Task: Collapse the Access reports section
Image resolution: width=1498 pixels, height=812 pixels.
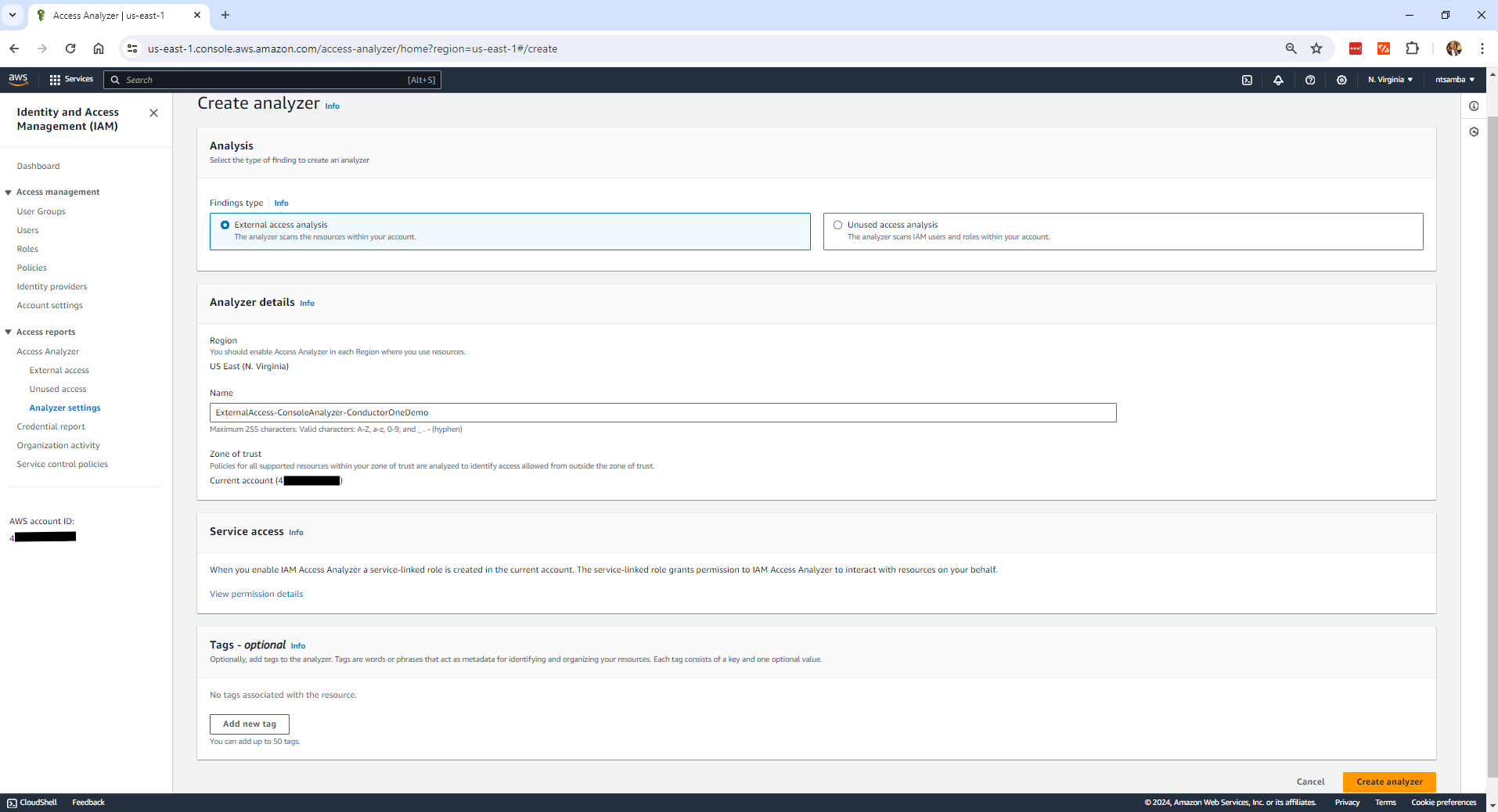Action: [8, 332]
